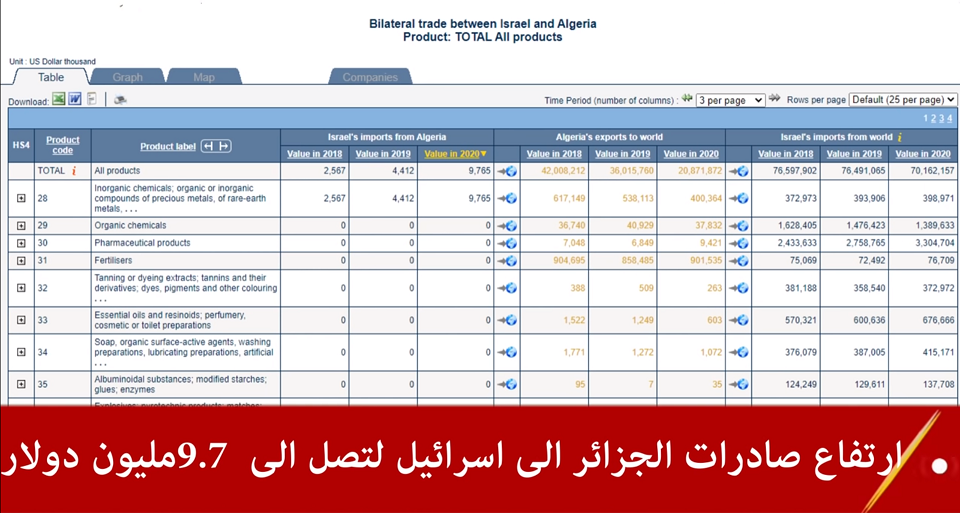Click Israel imports globe icon for Organic chemicals
The image size is (960, 513).
pos(739,226)
